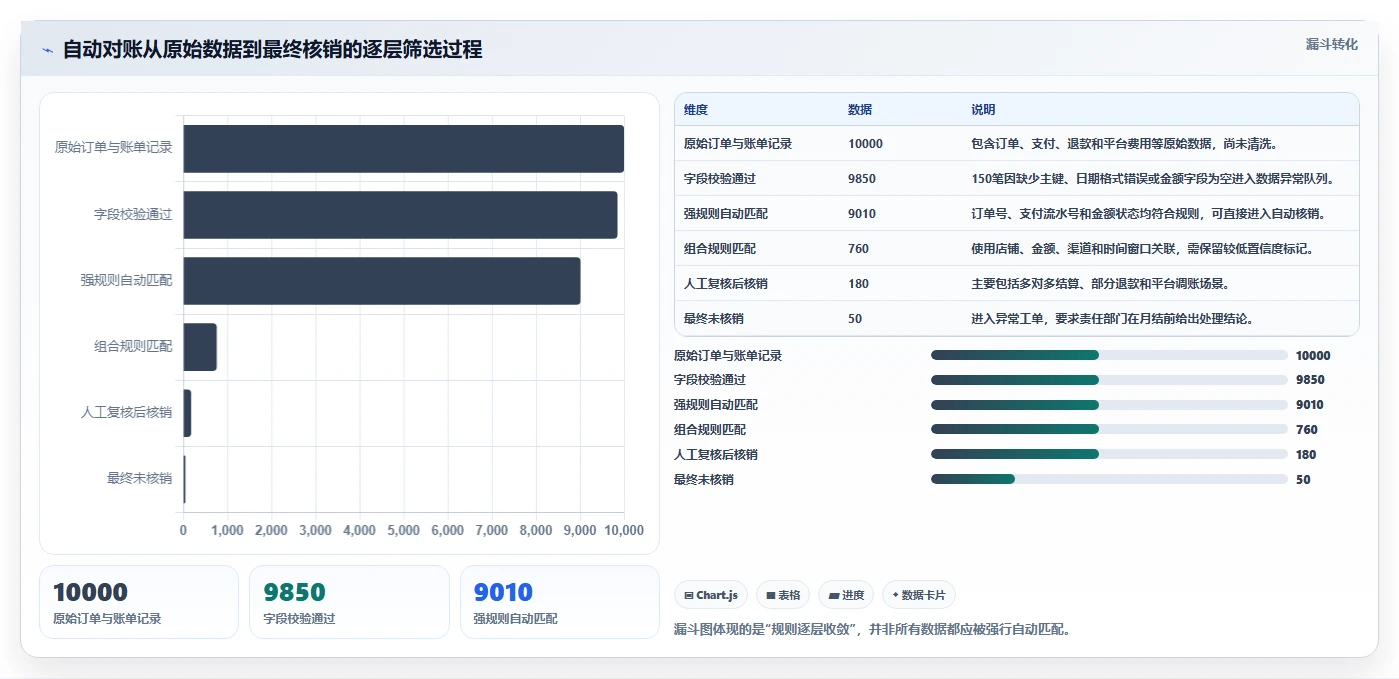Click the footer note 漏斗图体现的是

[x=873, y=630]
